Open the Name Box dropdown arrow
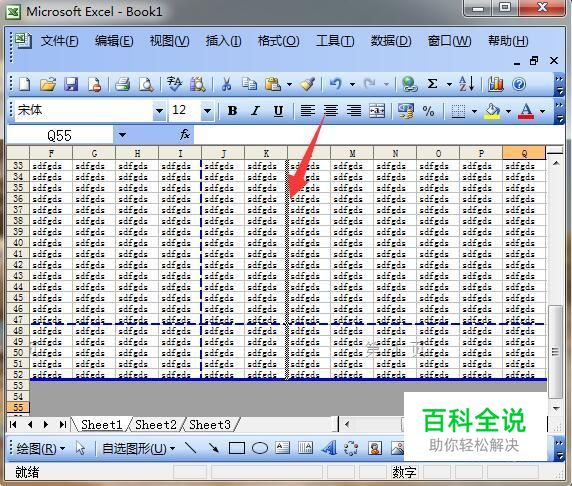The width and height of the screenshot is (572, 486). (122, 135)
